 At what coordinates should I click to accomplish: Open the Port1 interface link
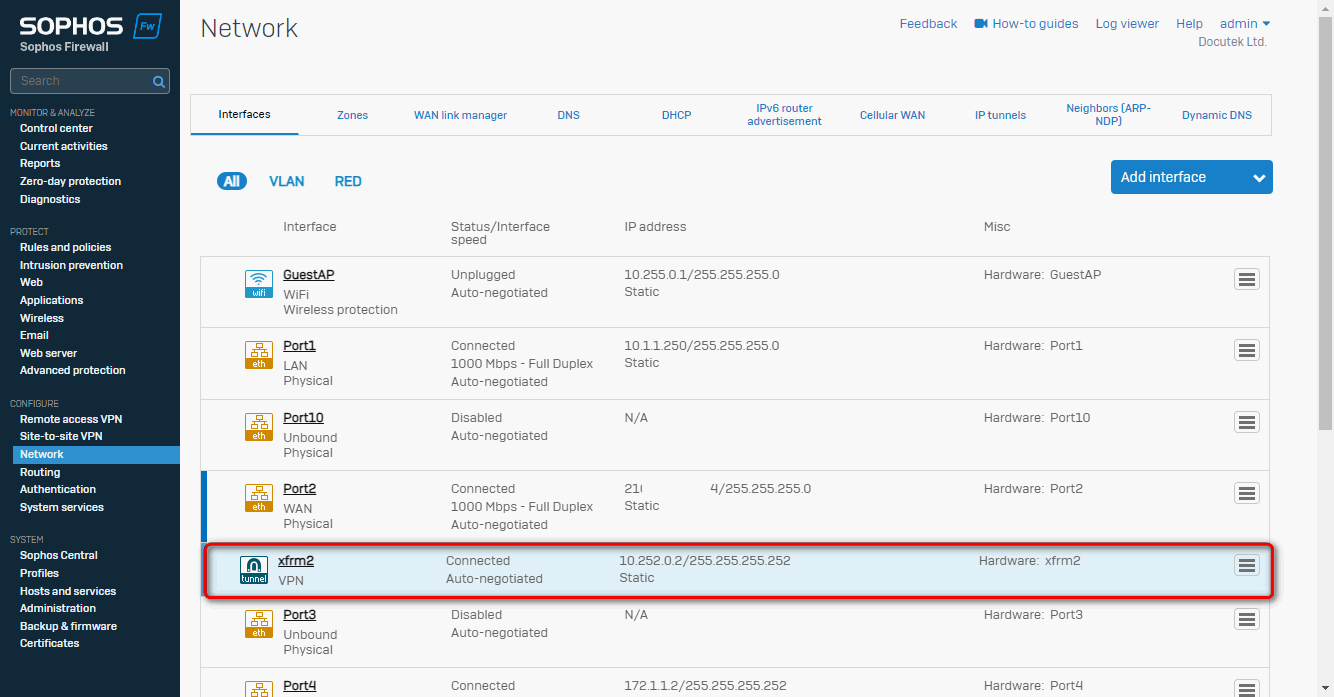click(299, 346)
